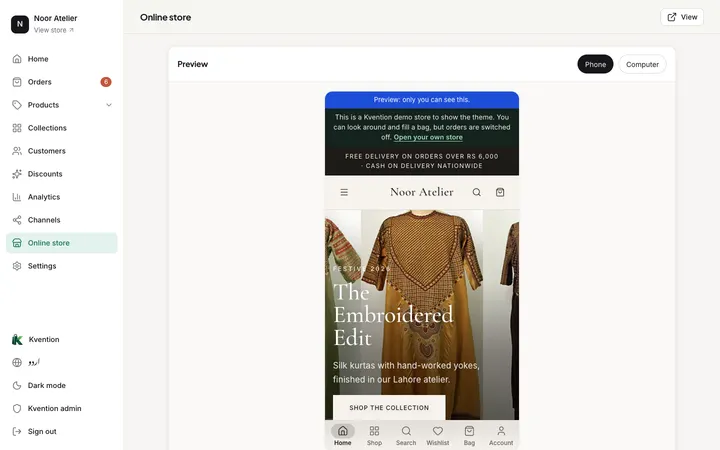
Task: Tap Shop in the preview bottom bar
Action: pyautogui.click(x=374, y=435)
